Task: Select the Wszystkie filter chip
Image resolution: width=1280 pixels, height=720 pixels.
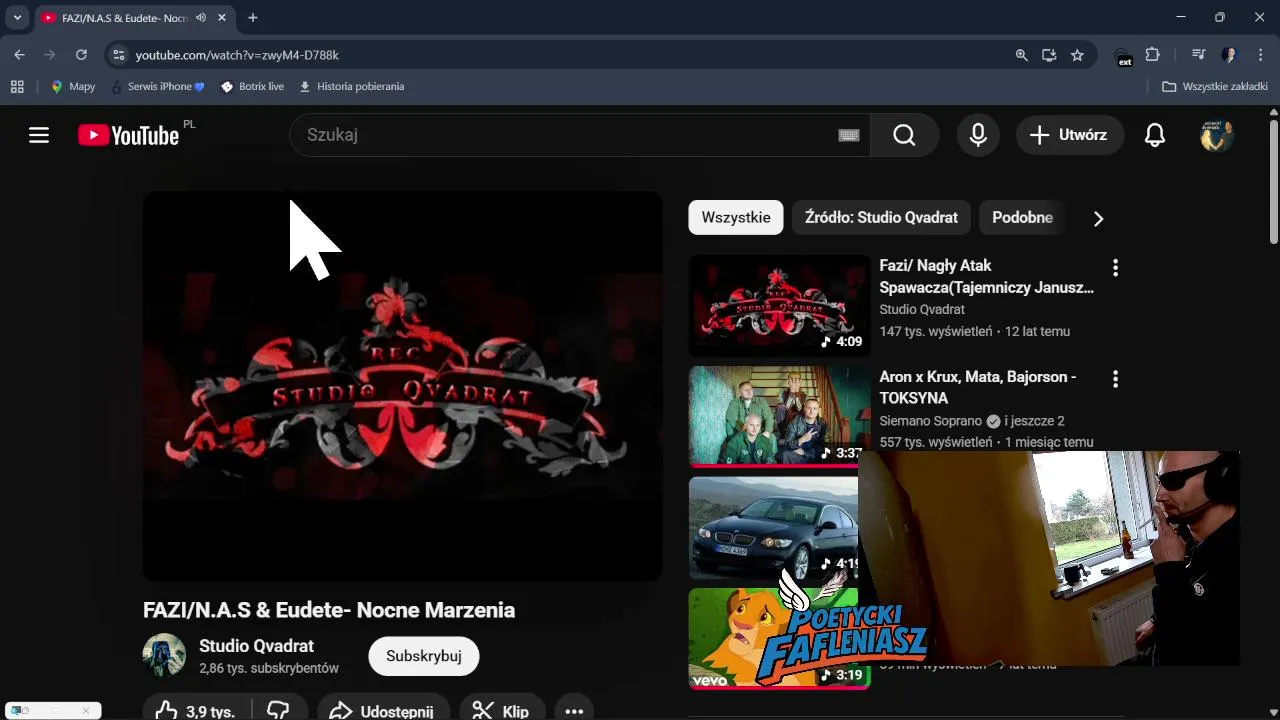Action: [x=736, y=217]
